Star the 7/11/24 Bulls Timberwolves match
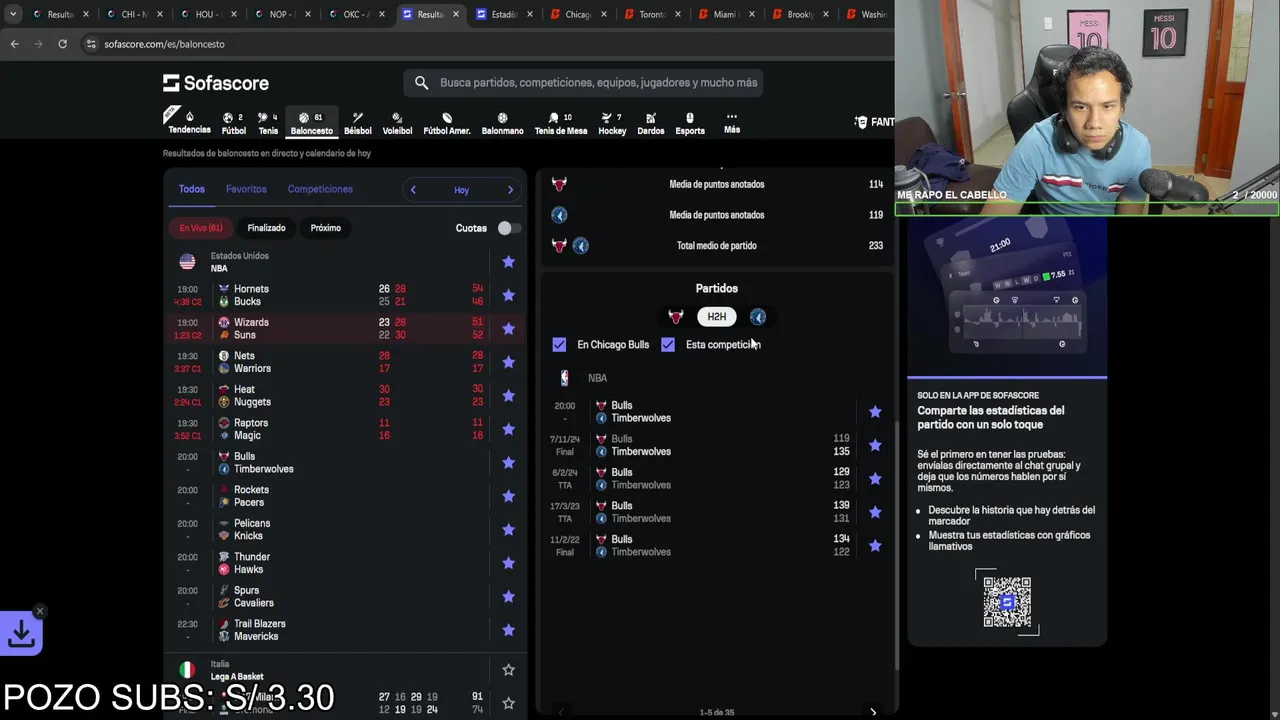The width and height of the screenshot is (1280, 720). pyautogui.click(x=875, y=445)
